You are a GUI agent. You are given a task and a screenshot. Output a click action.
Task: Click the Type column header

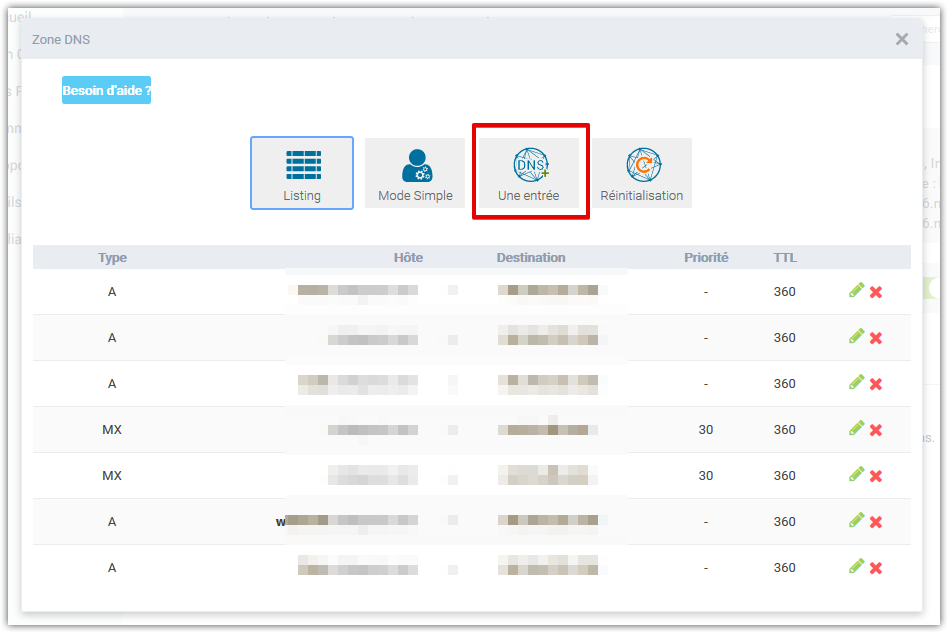click(112, 257)
